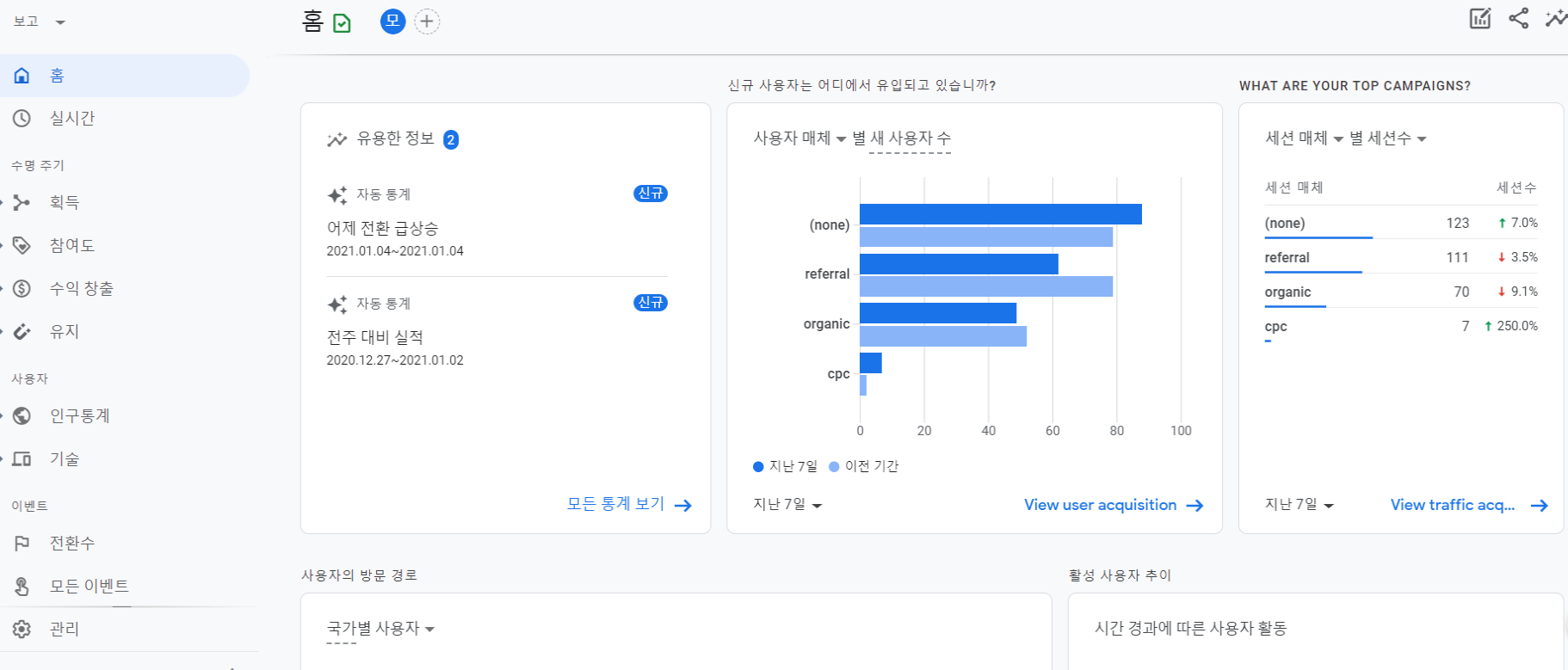Image resolution: width=1568 pixels, height=670 pixels.
Task: Click the 전환수 flag icon
Action: pos(22,544)
